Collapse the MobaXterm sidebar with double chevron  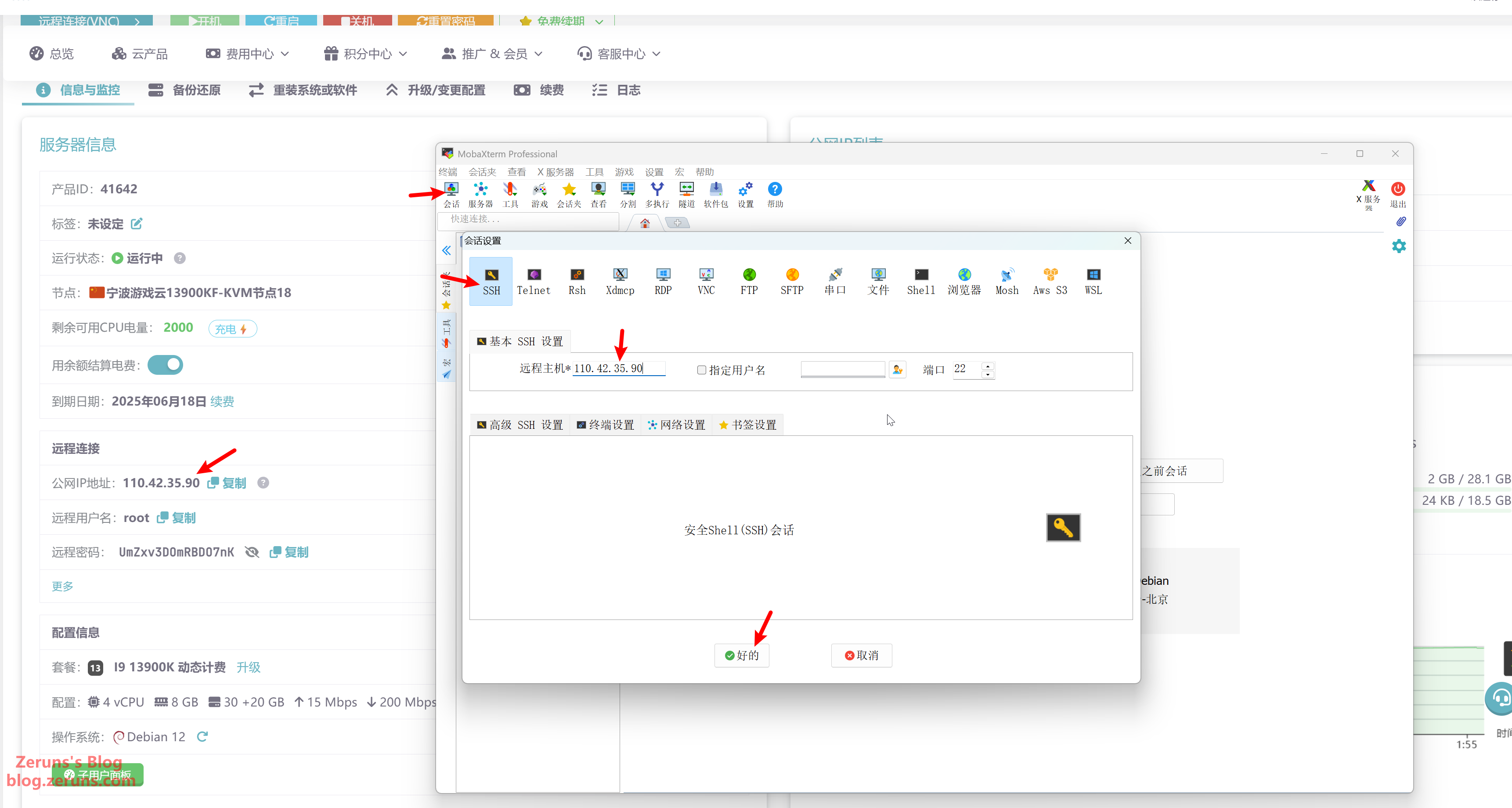click(446, 251)
